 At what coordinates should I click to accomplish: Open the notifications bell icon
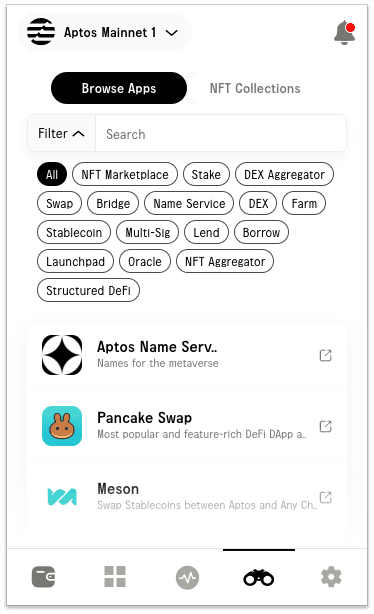pyautogui.click(x=345, y=33)
